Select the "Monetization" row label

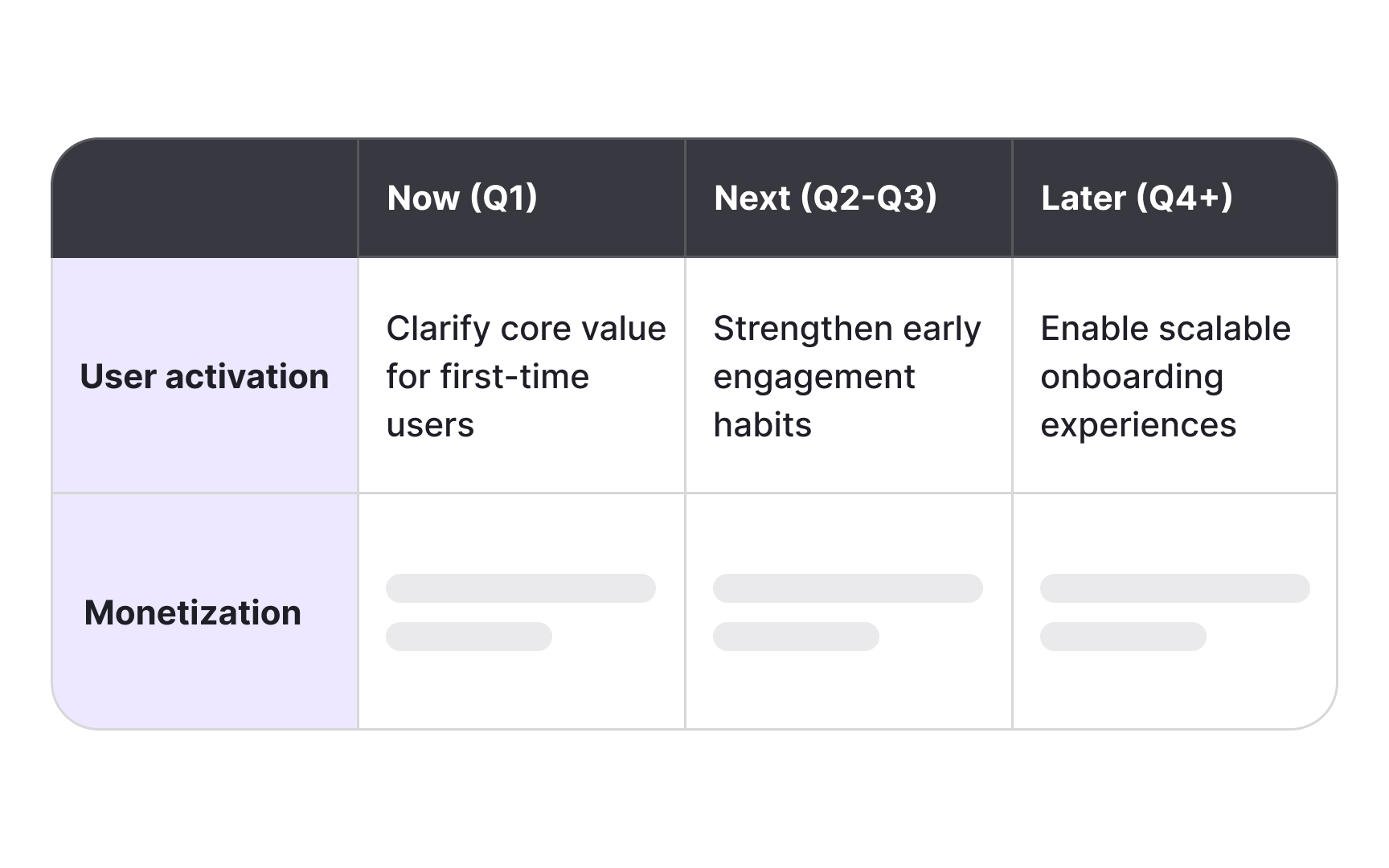click(x=193, y=612)
